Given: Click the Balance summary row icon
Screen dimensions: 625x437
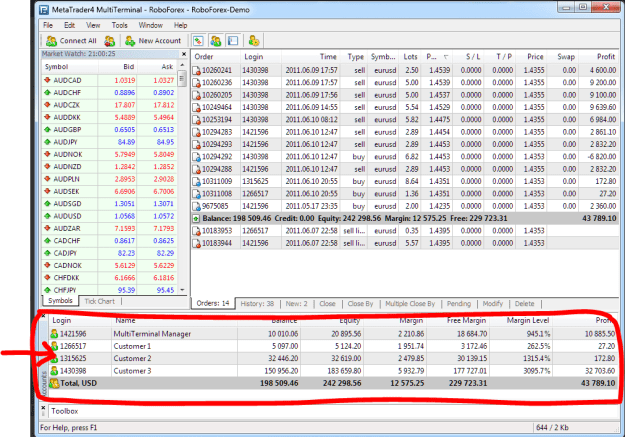Looking at the screenshot, I should click(196, 218).
